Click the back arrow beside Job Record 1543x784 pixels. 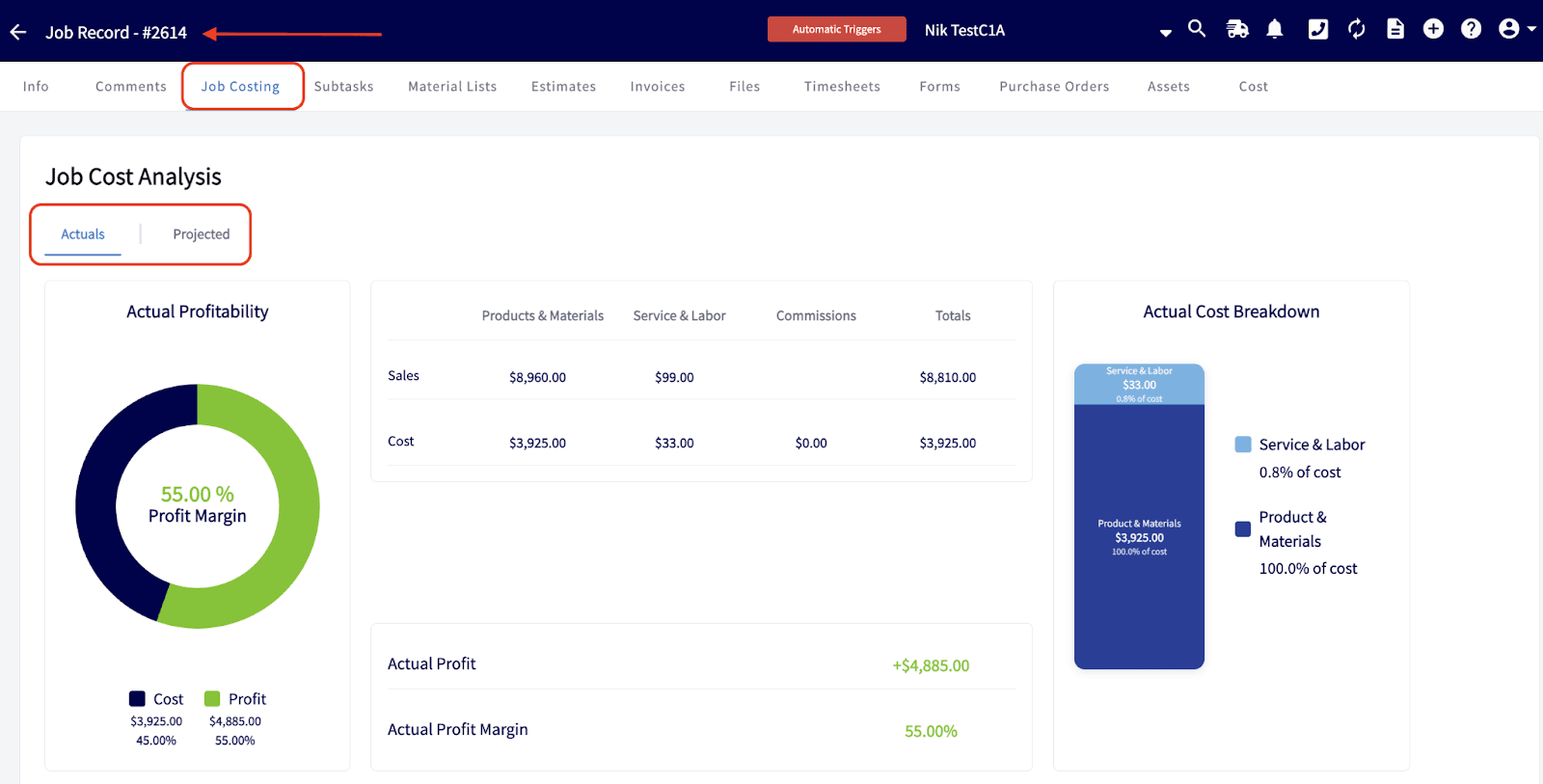18,33
